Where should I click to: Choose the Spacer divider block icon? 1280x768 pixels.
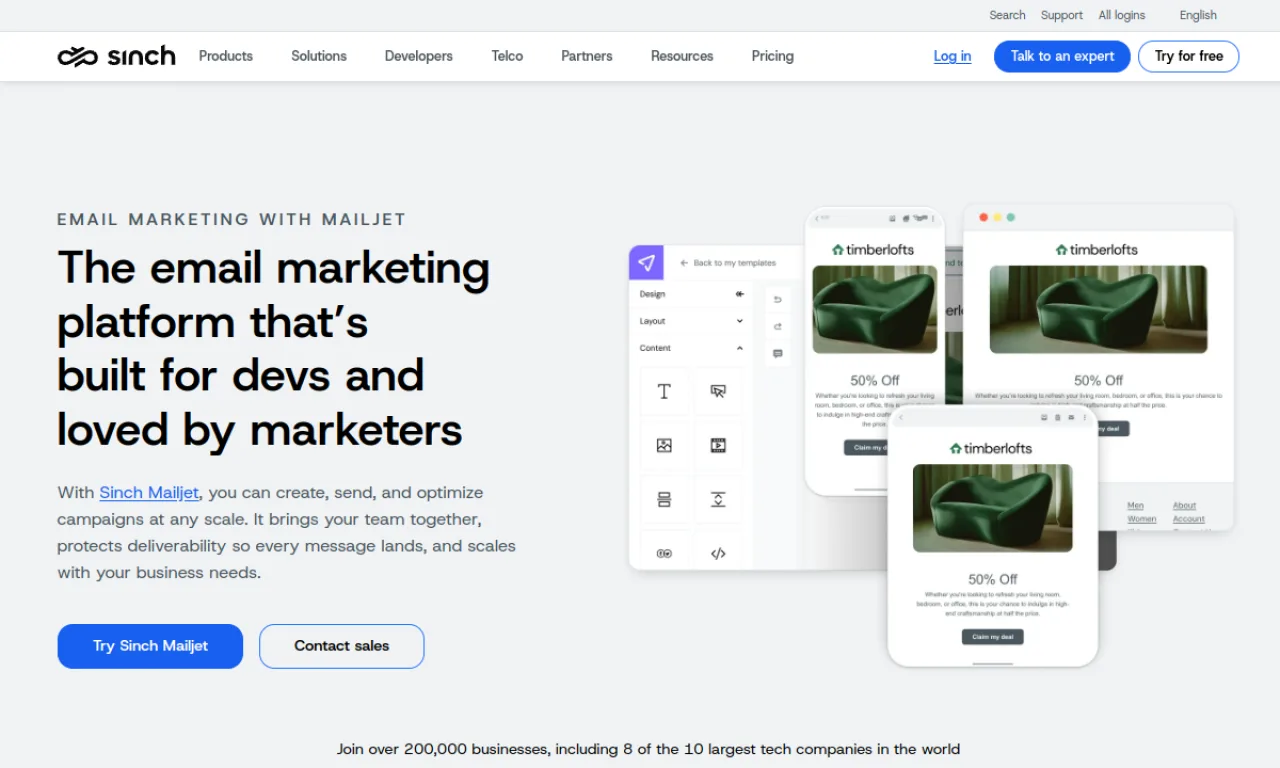[x=718, y=499]
